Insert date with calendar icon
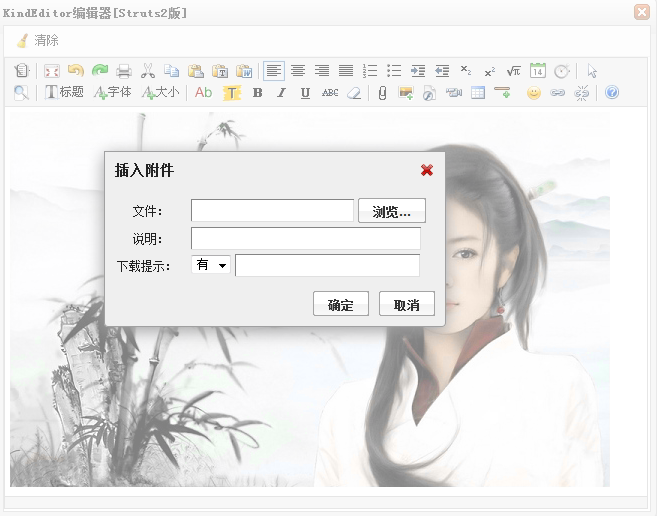 538,70
